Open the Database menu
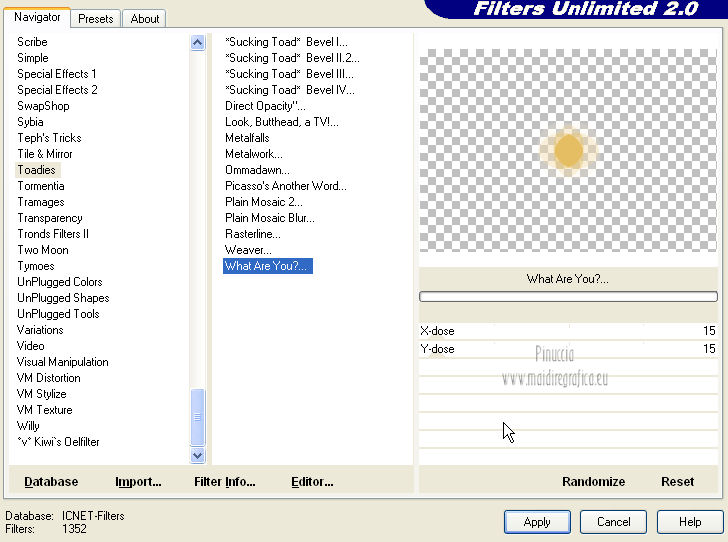This screenshot has width=728, height=542. coord(51,482)
